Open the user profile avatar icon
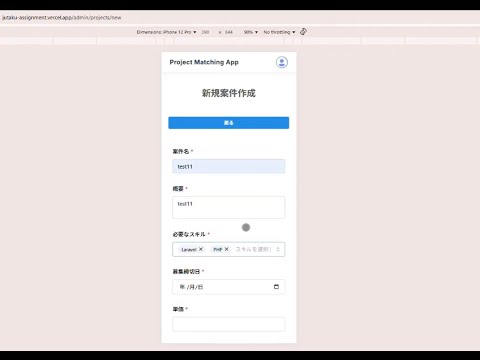480x360 pixels. 282,62
